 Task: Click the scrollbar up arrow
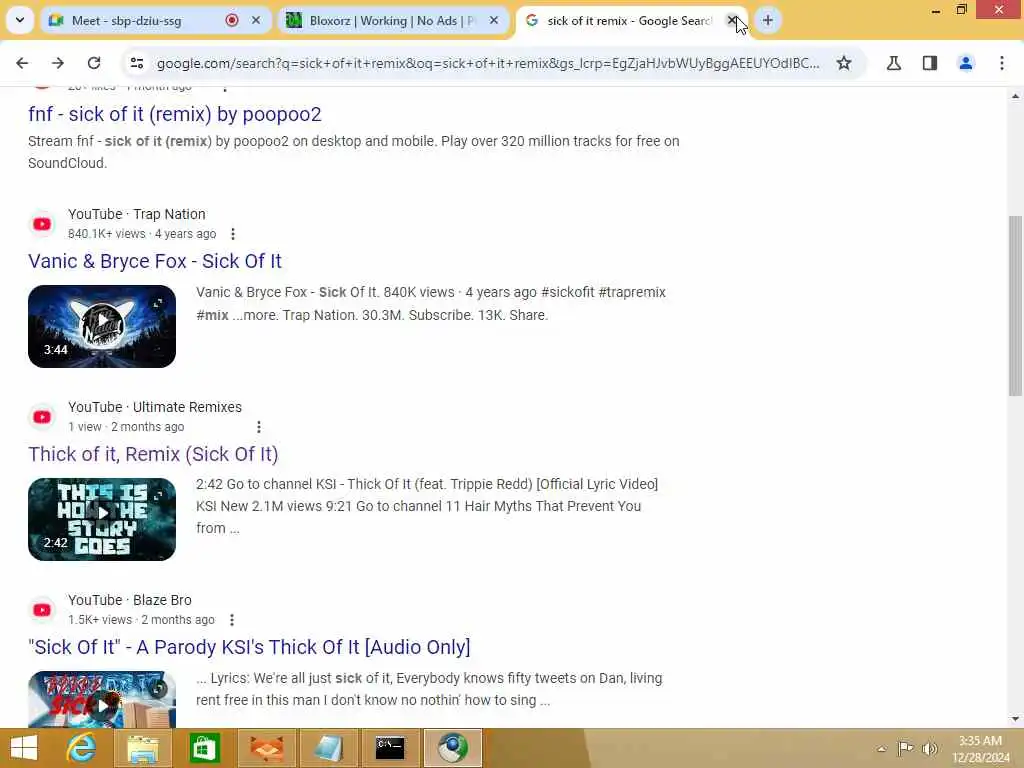[1015, 96]
